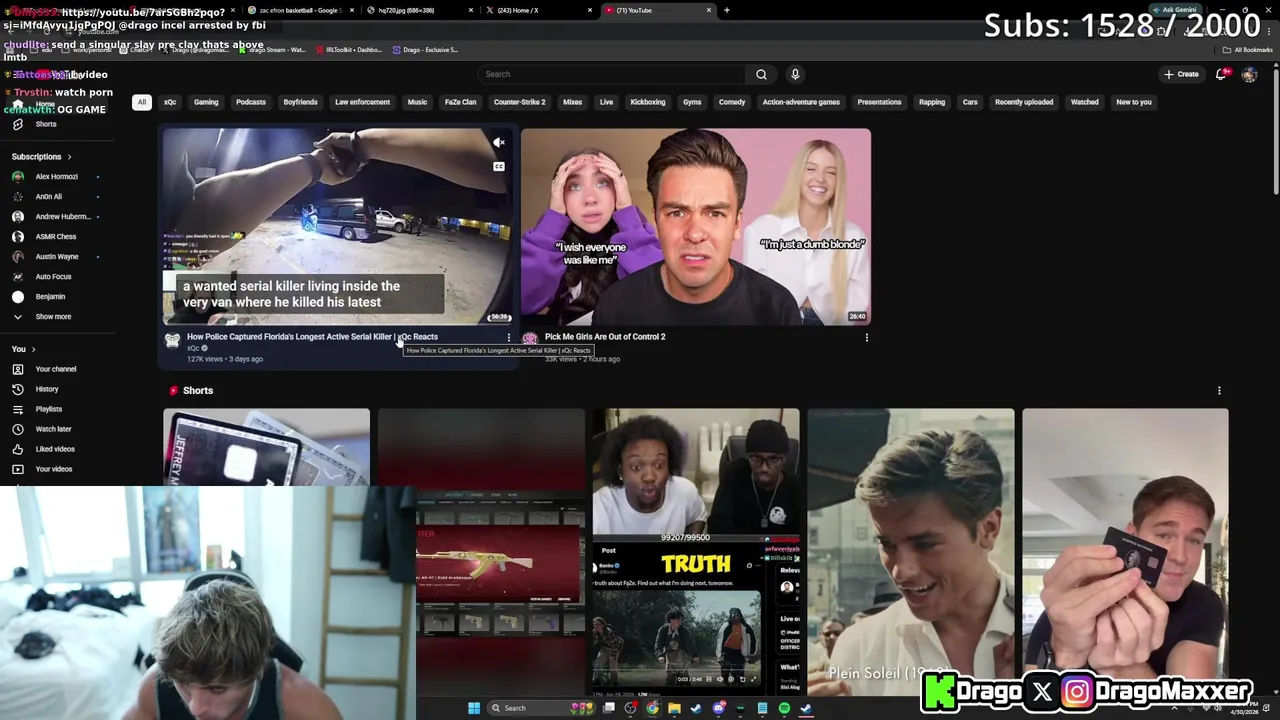The height and width of the screenshot is (720, 1280).
Task: Open Alex Hormozi subscription channel
Action: pyautogui.click(x=55, y=177)
